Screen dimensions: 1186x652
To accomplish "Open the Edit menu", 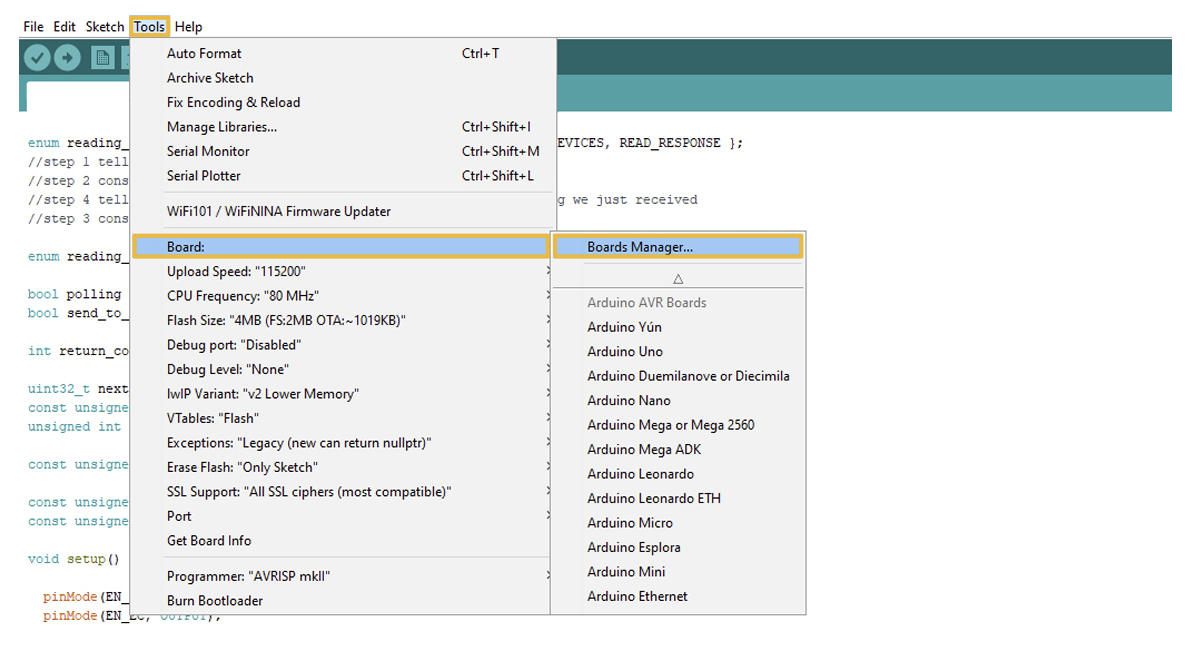I will (x=64, y=26).
